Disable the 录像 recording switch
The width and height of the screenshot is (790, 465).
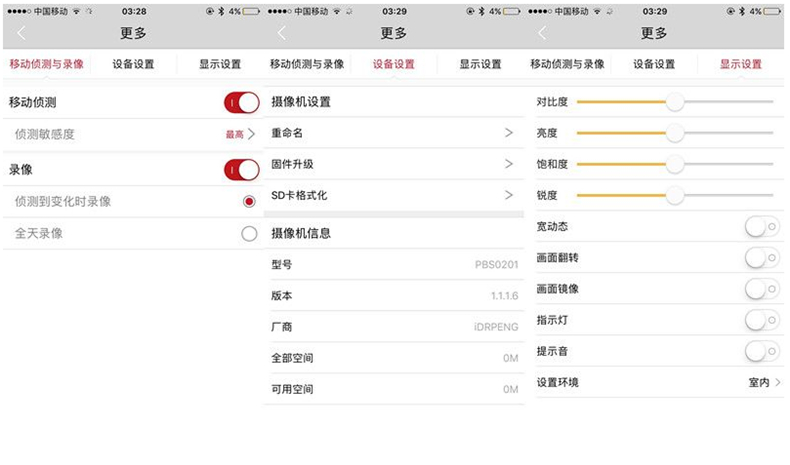pyautogui.click(x=241, y=170)
